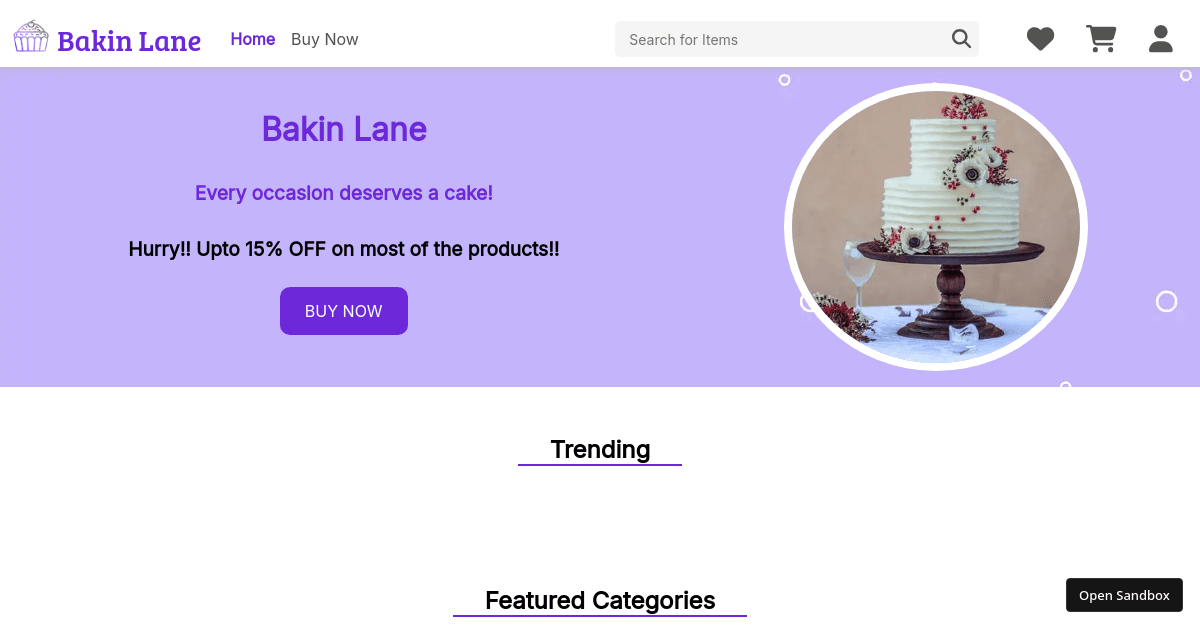The height and width of the screenshot is (630, 1200).
Task: Click the 15% OFF promotional text
Action: (344, 249)
